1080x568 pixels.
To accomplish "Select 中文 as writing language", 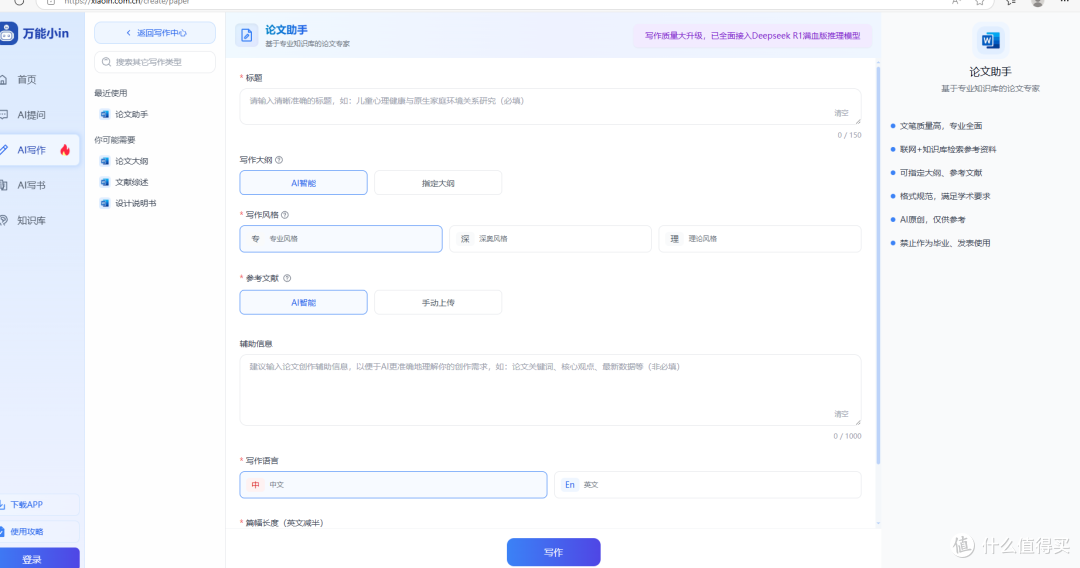I will click(393, 485).
